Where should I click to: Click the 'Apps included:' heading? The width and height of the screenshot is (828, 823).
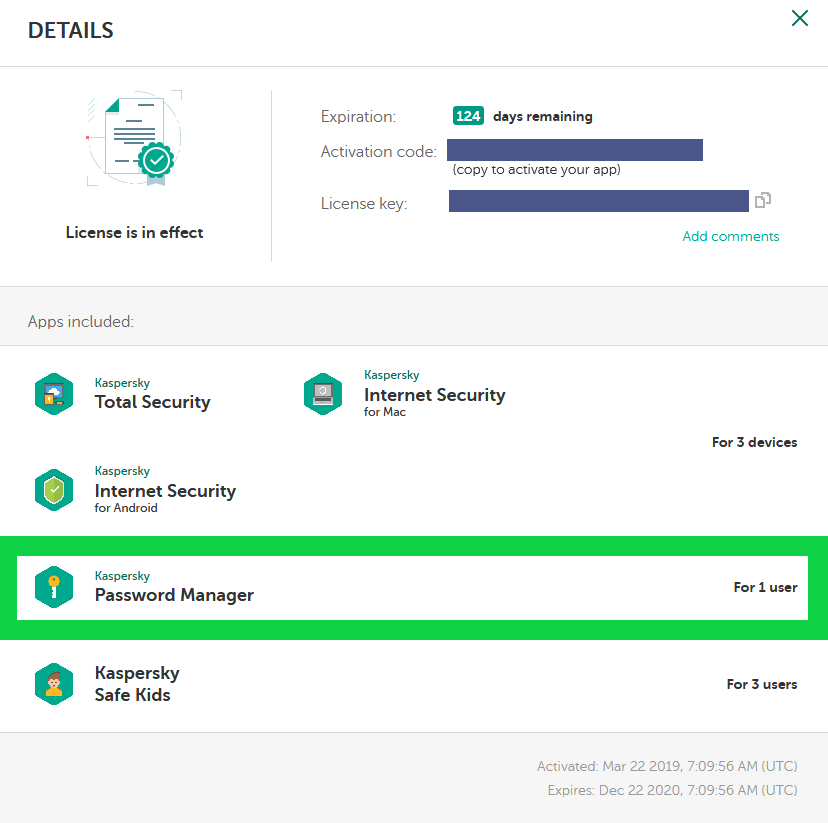tap(81, 321)
